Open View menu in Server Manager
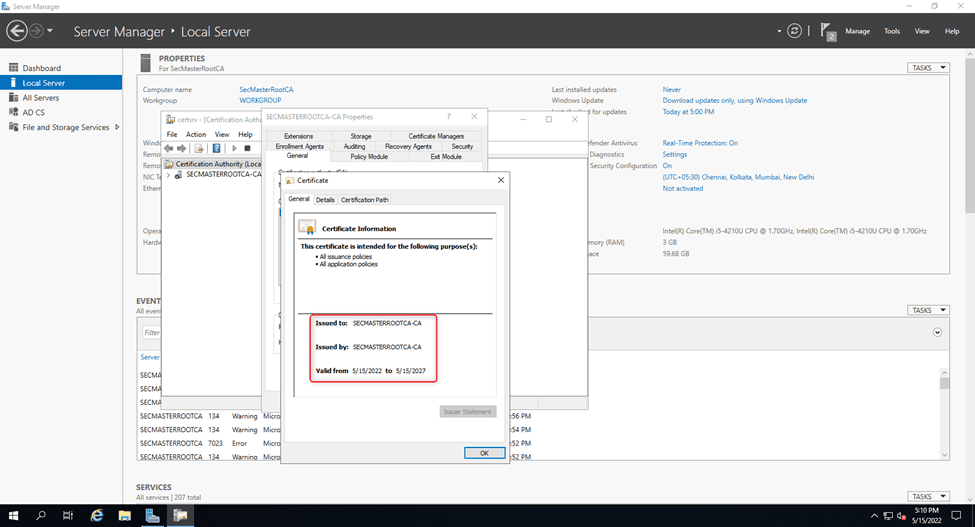 pos(922,31)
